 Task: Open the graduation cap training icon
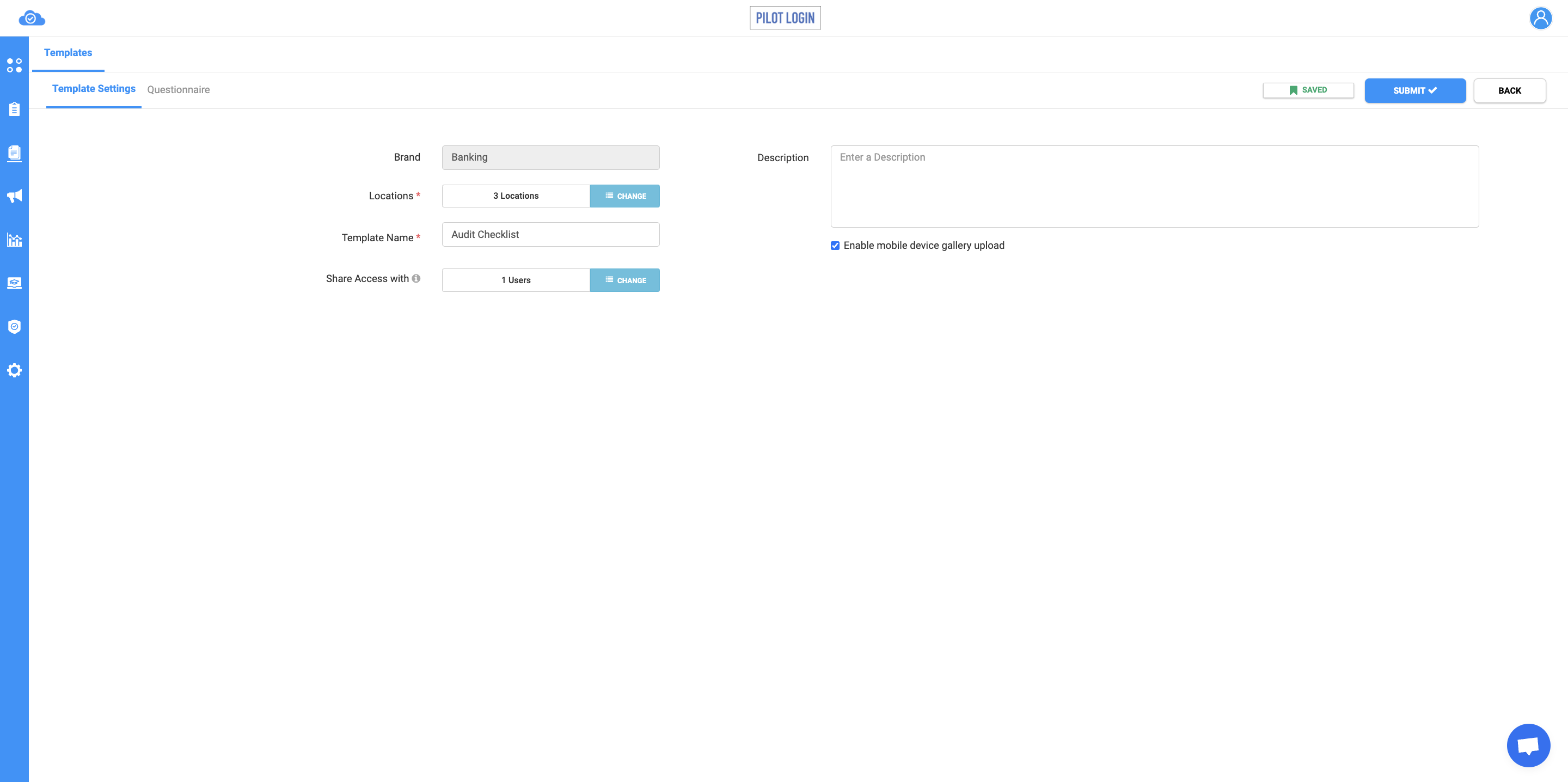[x=14, y=283]
